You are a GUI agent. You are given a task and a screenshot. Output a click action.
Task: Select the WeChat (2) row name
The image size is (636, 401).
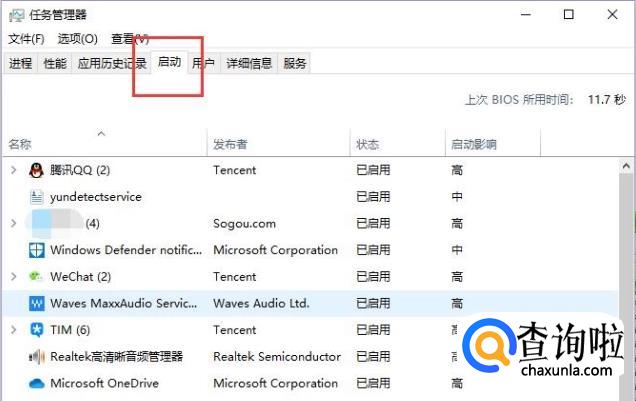point(80,277)
